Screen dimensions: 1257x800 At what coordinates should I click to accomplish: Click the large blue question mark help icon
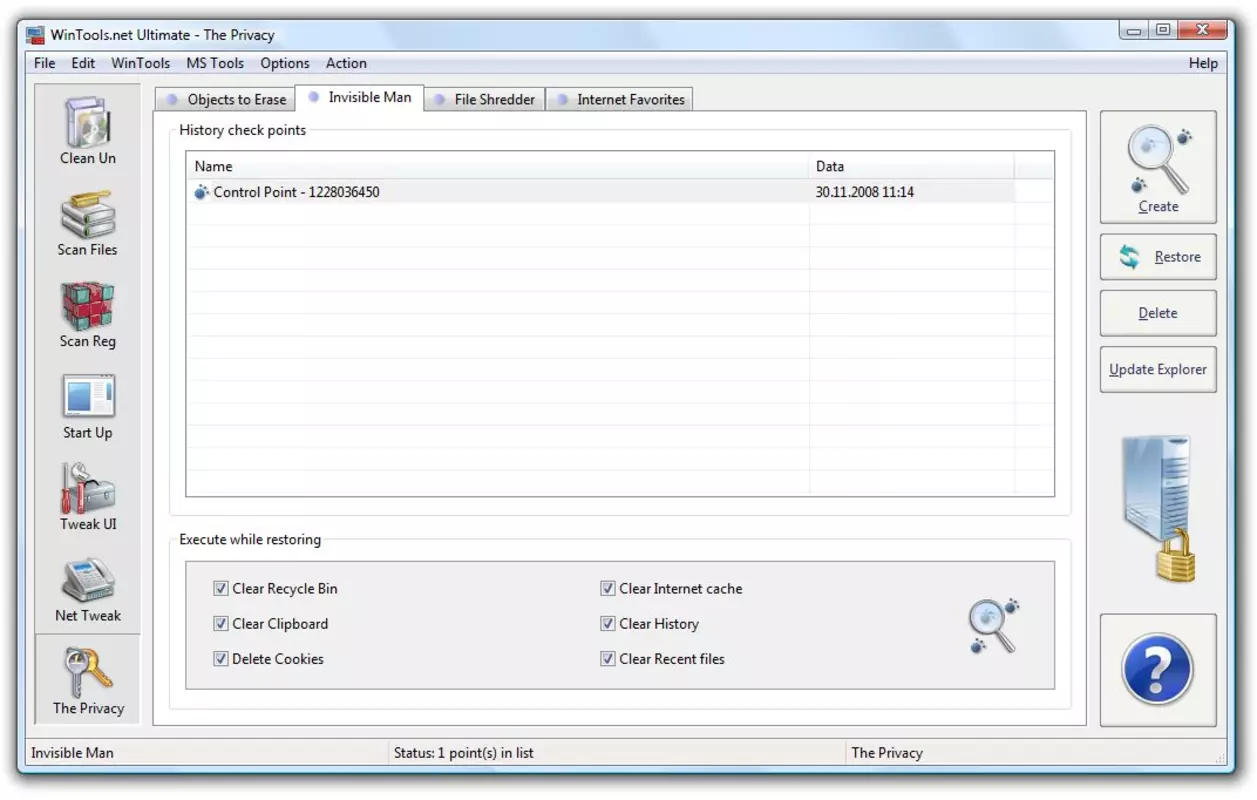(1157, 670)
